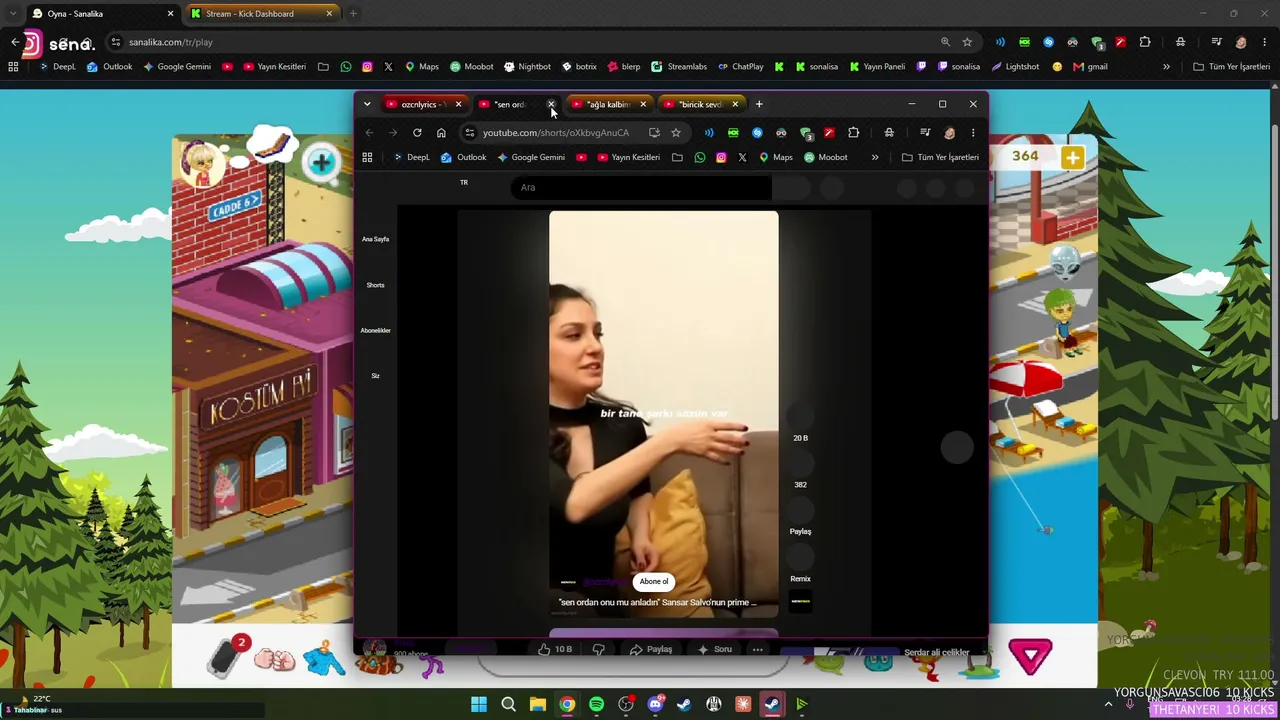1280x720 pixels.
Task: Open the Nightbot bookmark
Action: pyautogui.click(x=528, y=67)
